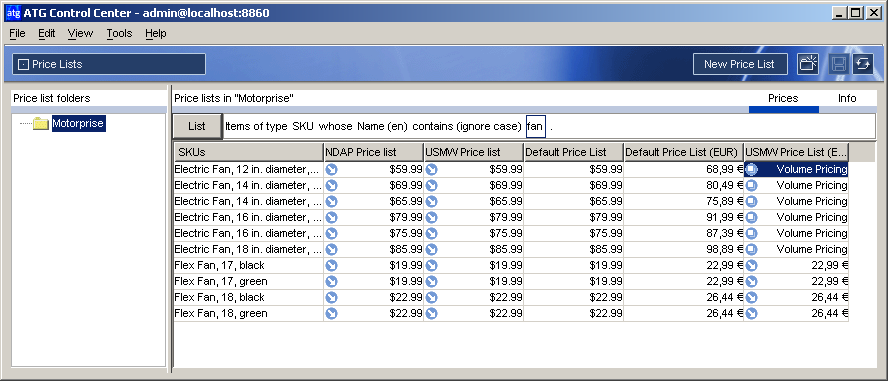Viewport: 888px width, 381px height.
Task: Click the USMW Price list icon in the $75.99 row
Action: tap(432, 233)
